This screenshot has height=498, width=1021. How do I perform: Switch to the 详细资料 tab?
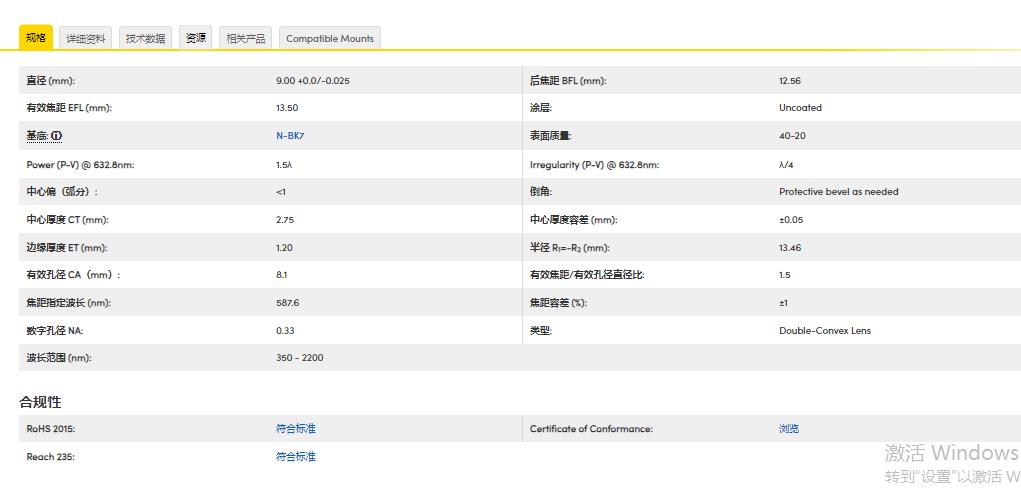pos(86,39)
